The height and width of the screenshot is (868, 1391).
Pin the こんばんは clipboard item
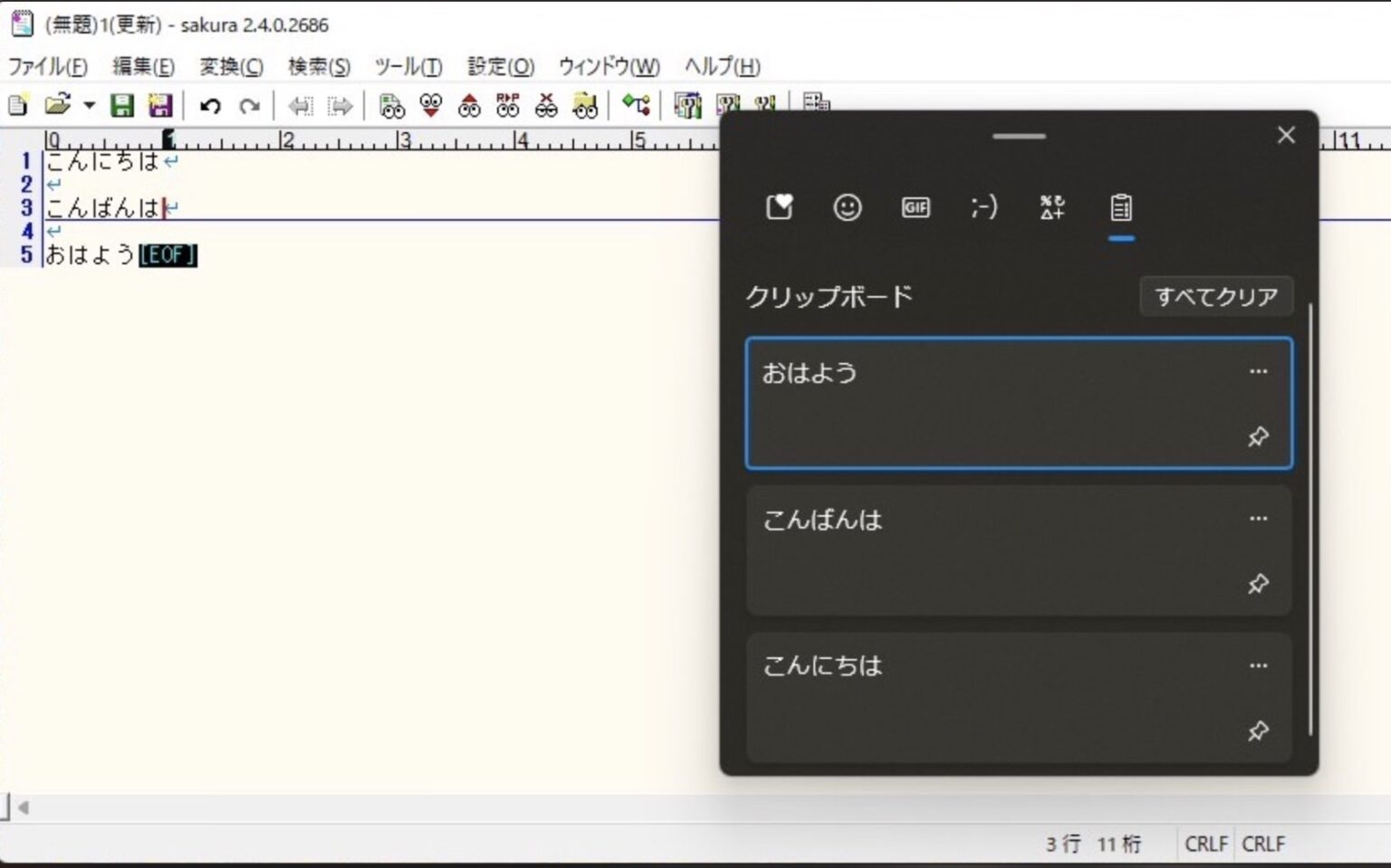click(x=1258, y=584)
